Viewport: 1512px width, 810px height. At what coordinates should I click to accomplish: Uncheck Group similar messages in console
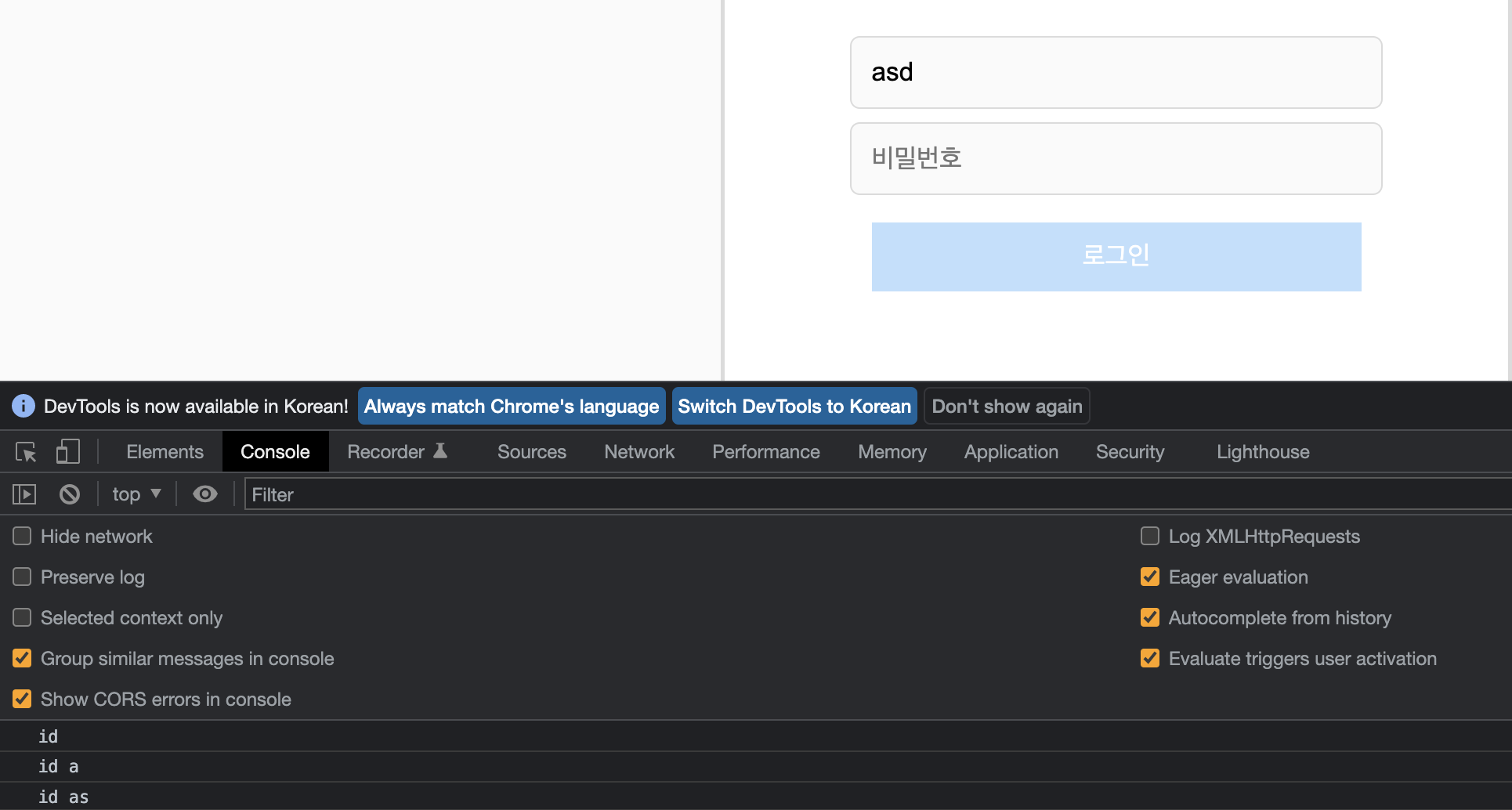[22, 658]
